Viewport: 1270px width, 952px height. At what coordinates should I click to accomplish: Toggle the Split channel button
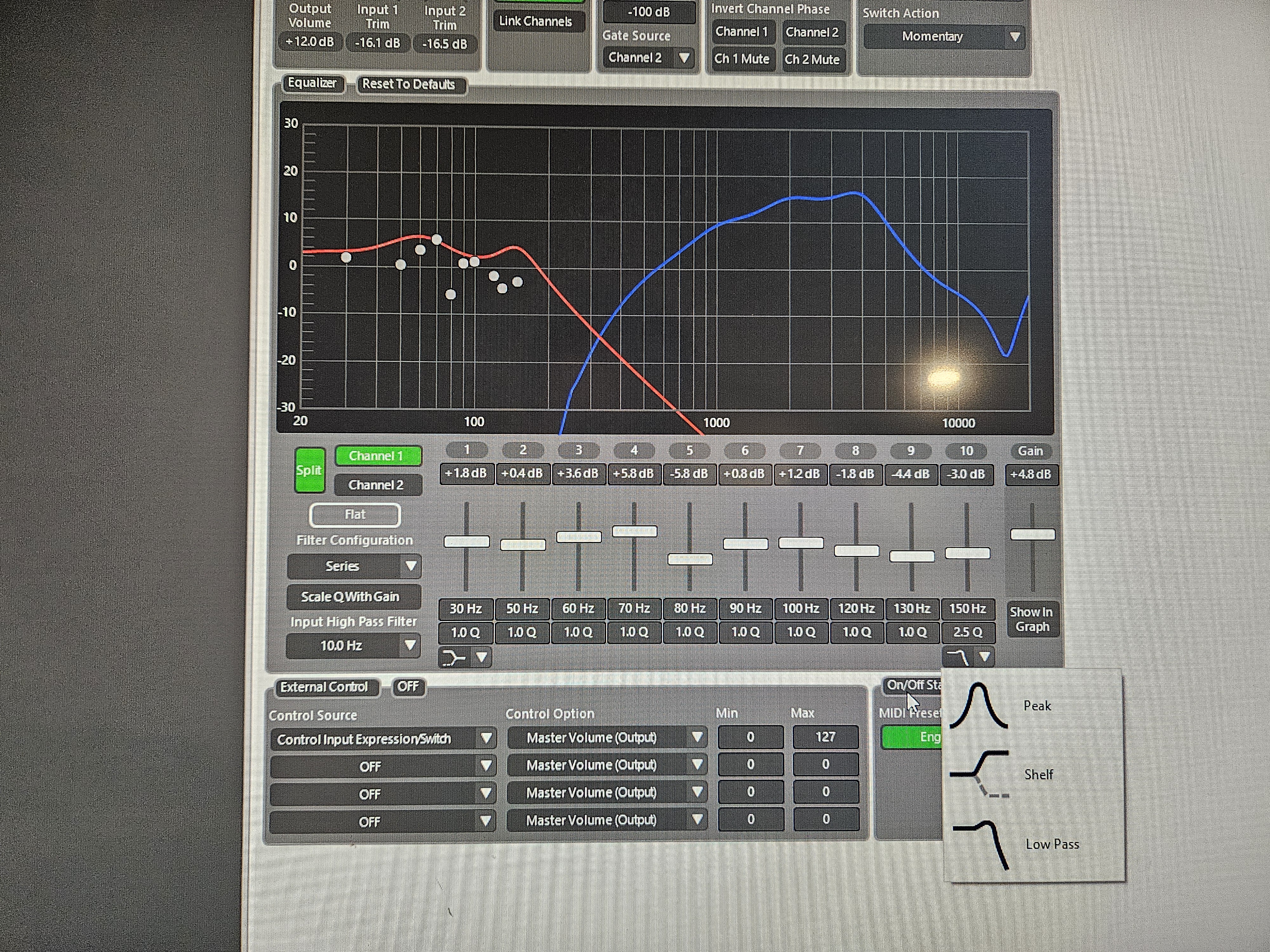310,470
